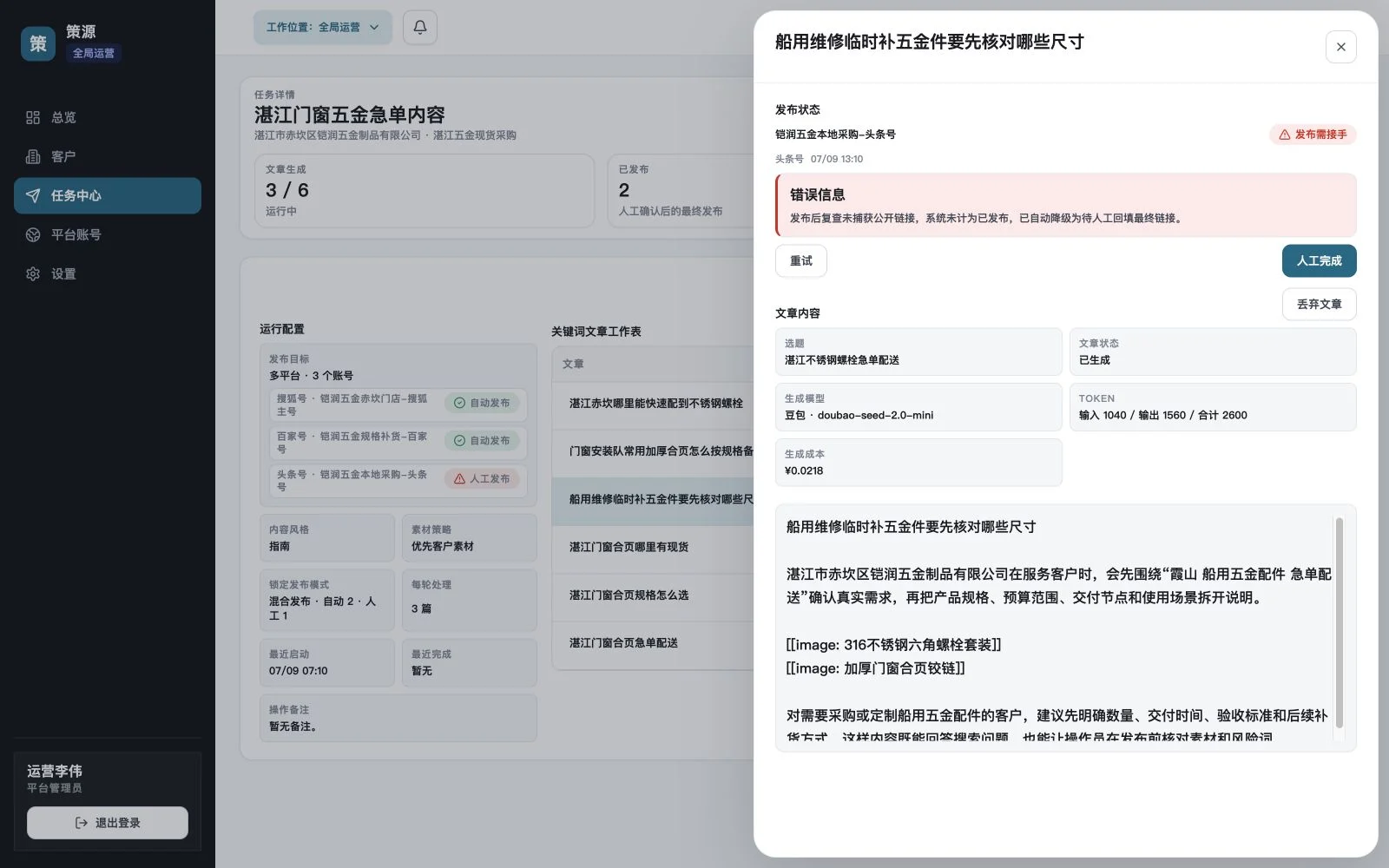Open the 工作位置 全局运营 dropdown
1389x868 pixels.
[323, 27]
